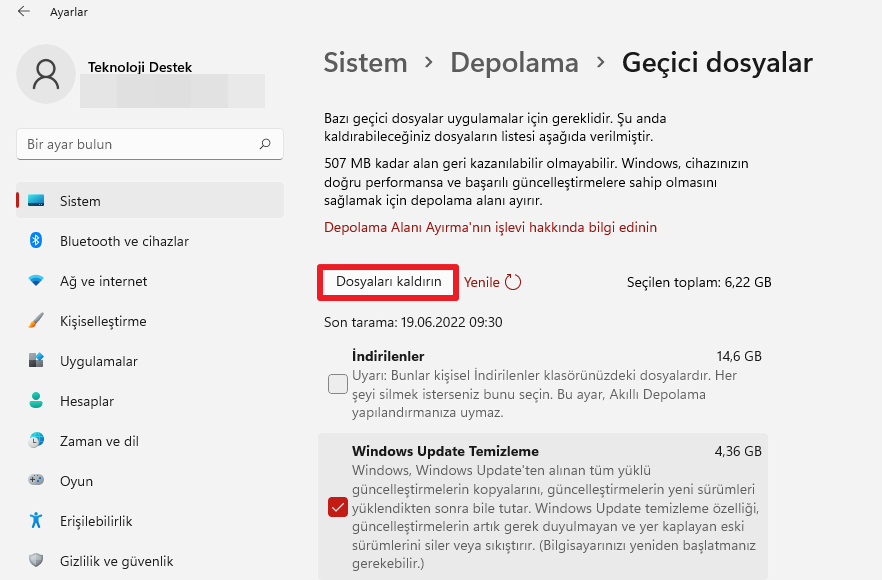Viewport: 882px width, 580px height.
Task: Click the back arrow next to Ayarlar
Action: point(22,12)
